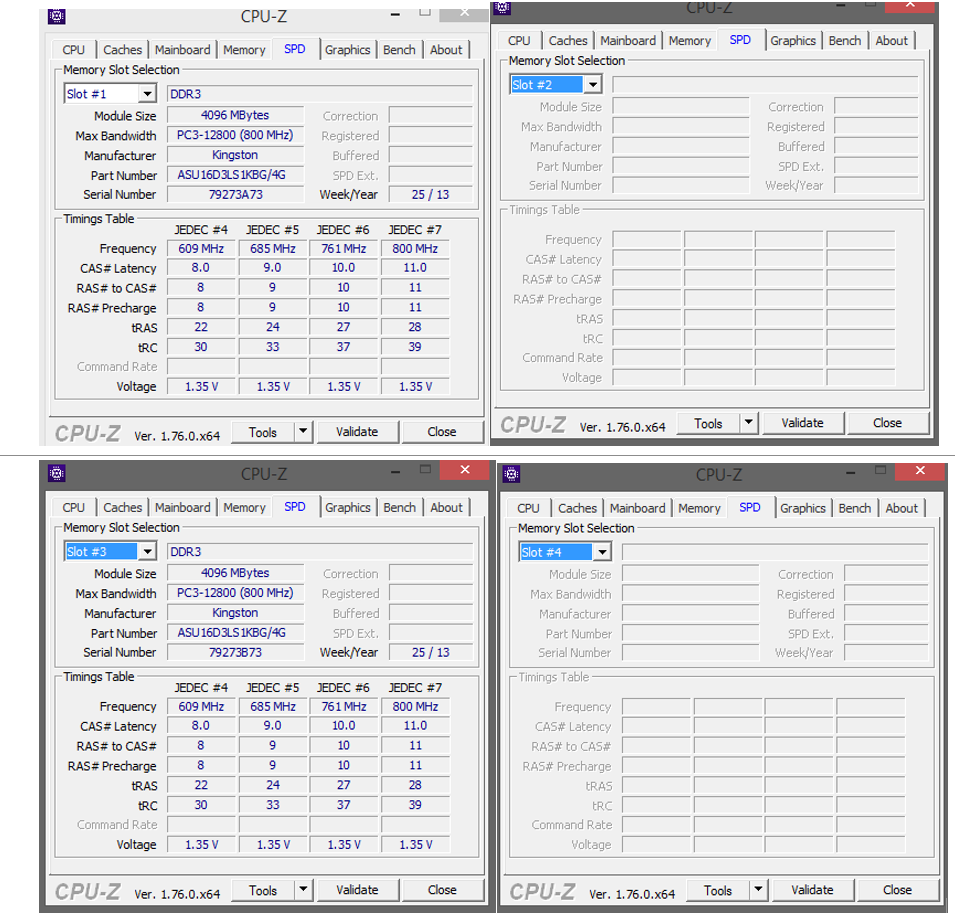Open the Slot #4 memory slot dropdown
Screen dimensions: 955x922
point(602,552)
